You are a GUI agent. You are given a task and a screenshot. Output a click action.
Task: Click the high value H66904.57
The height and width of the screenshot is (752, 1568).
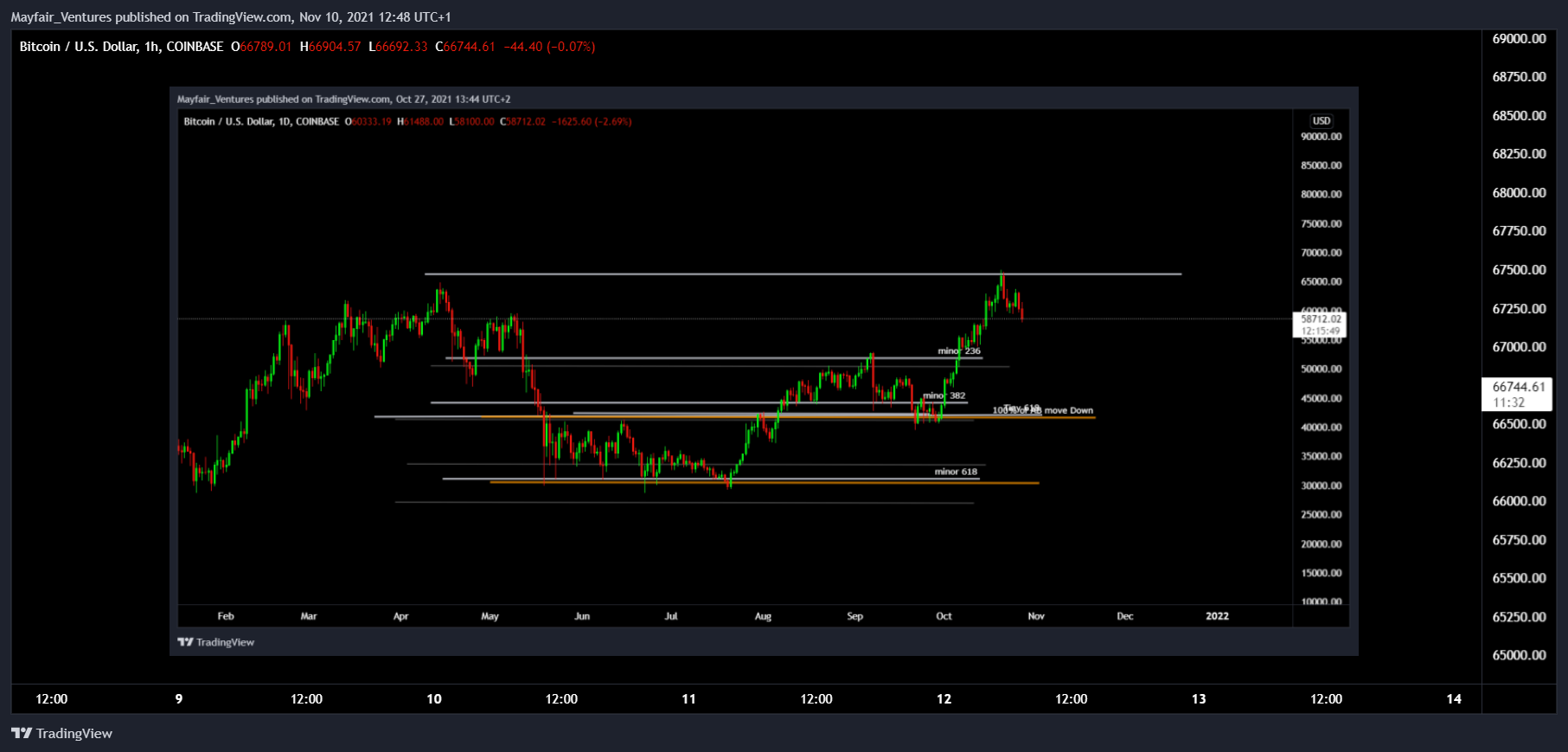[x=330, y=47]
